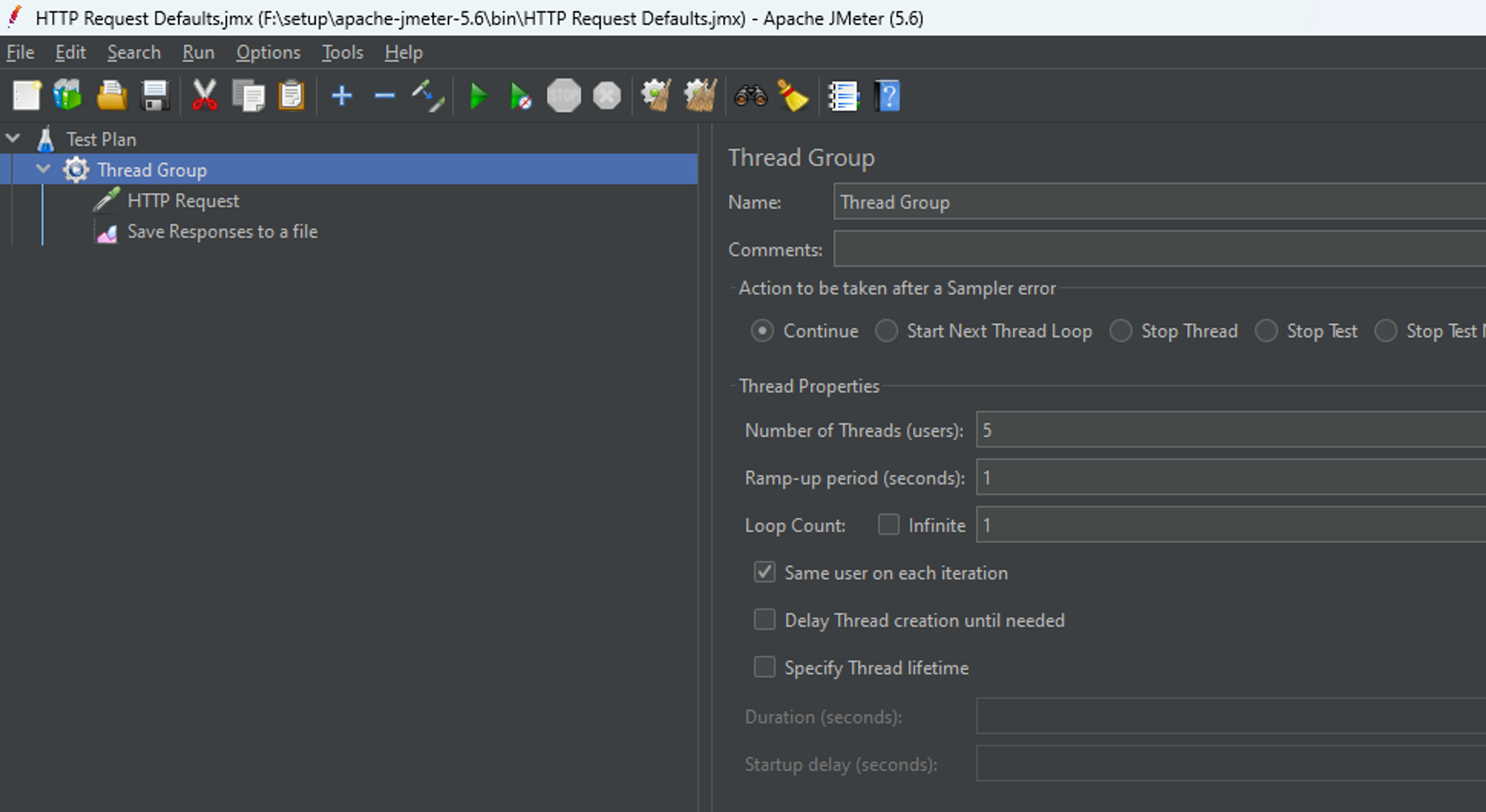Collapse the Thread Group tree node
This screenshot has height=812, width=1486.
[x=44, y=169]
